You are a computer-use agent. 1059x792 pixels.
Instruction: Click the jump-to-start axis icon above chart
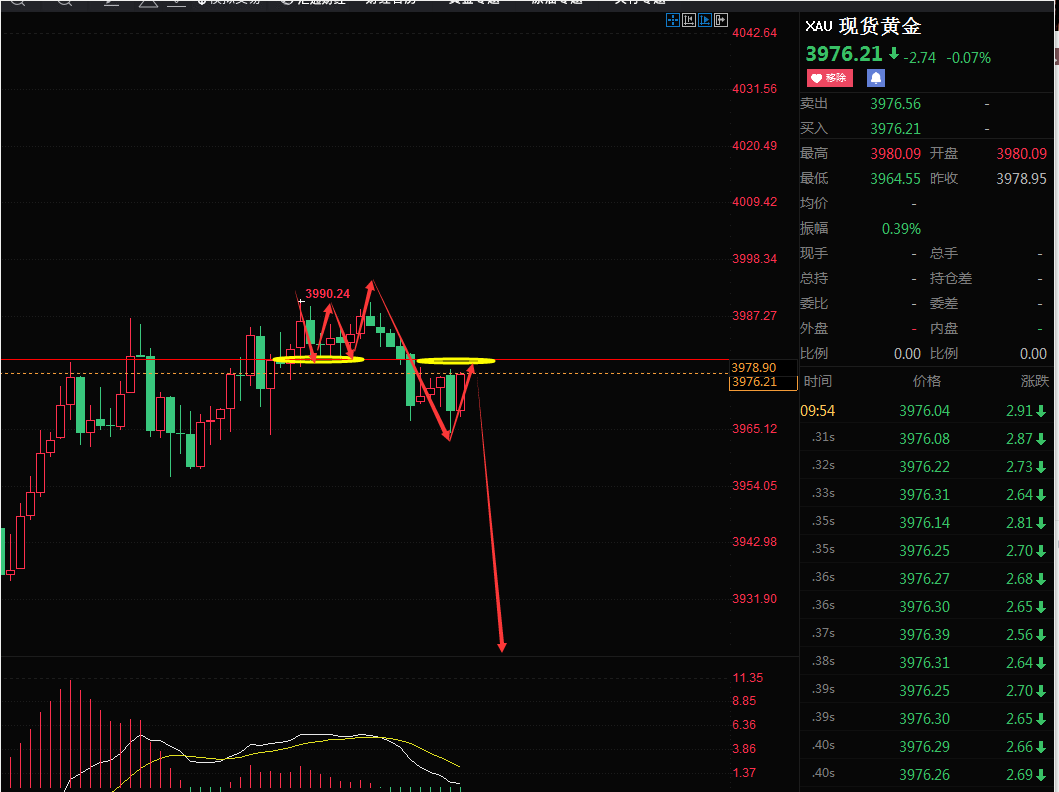[689, 20]
